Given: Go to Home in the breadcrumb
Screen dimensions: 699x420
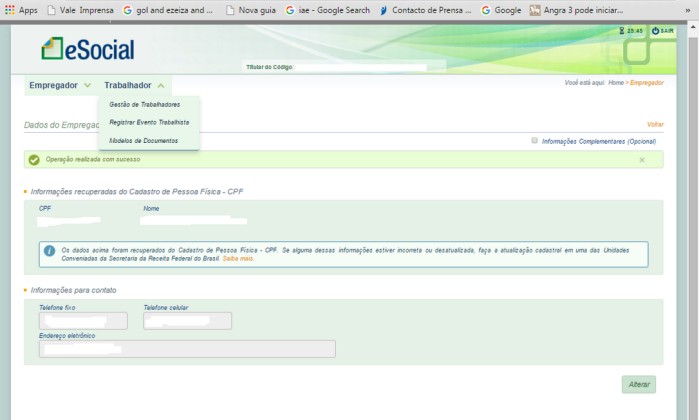Looking at the screenshot, I should (616, 82).
